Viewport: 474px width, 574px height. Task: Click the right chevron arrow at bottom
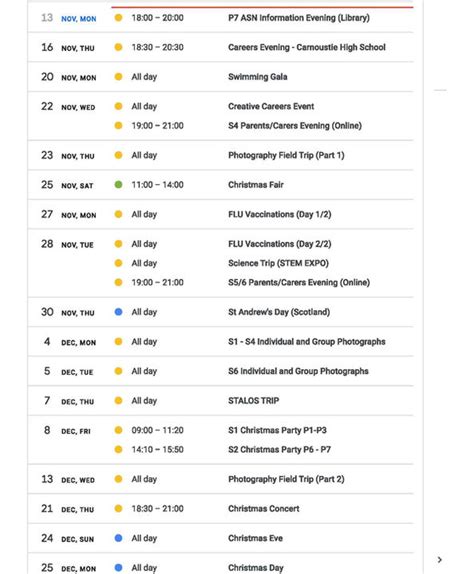pyautogui.click(x=440, y=560)
